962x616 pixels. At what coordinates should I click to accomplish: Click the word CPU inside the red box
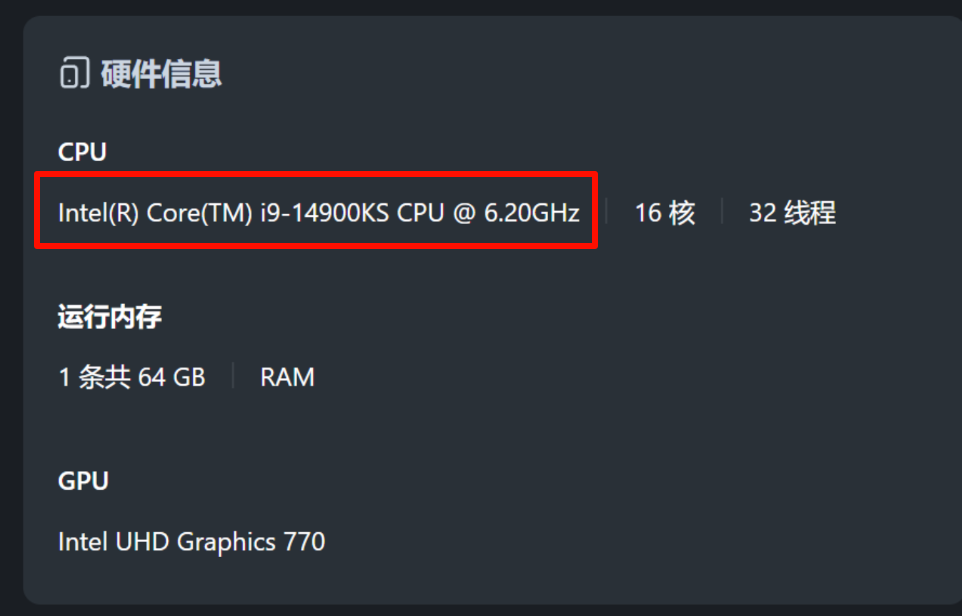coord(421,212)
